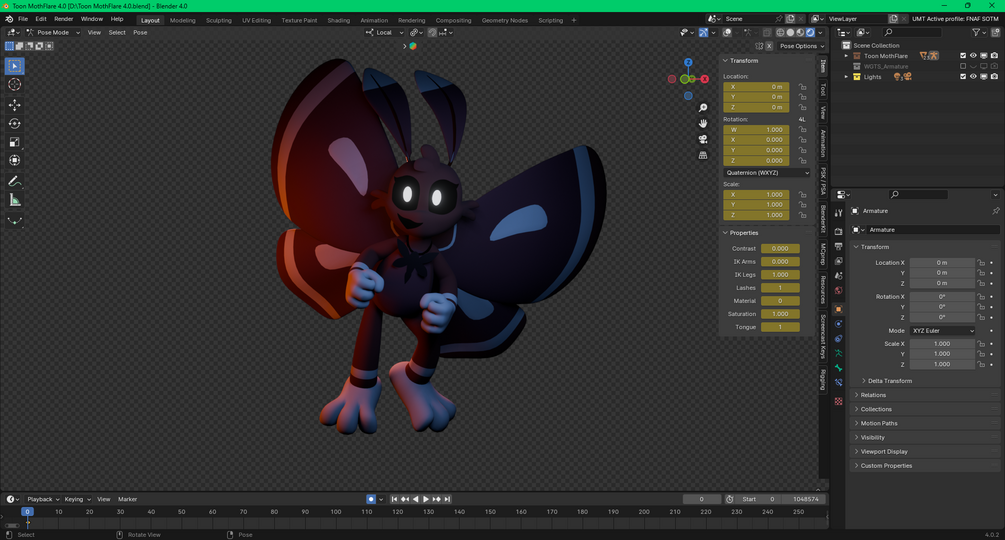The width and height of the screenshot is (1005, 540).
Task: Jump to the timeline start frame
Action: click(x=394, y=499)
